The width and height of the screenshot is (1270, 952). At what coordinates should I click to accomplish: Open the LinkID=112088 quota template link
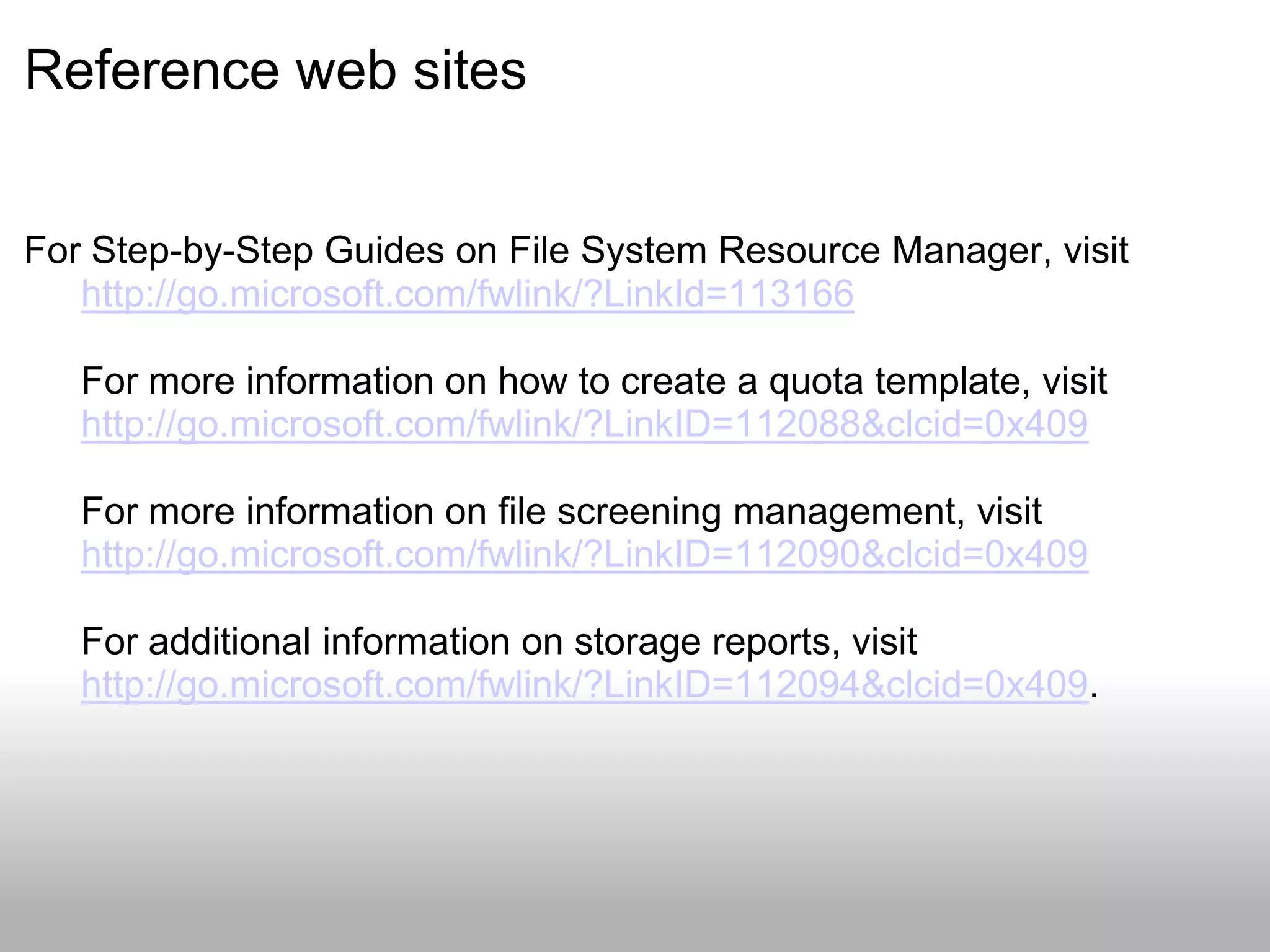click(x=584, y=424)
